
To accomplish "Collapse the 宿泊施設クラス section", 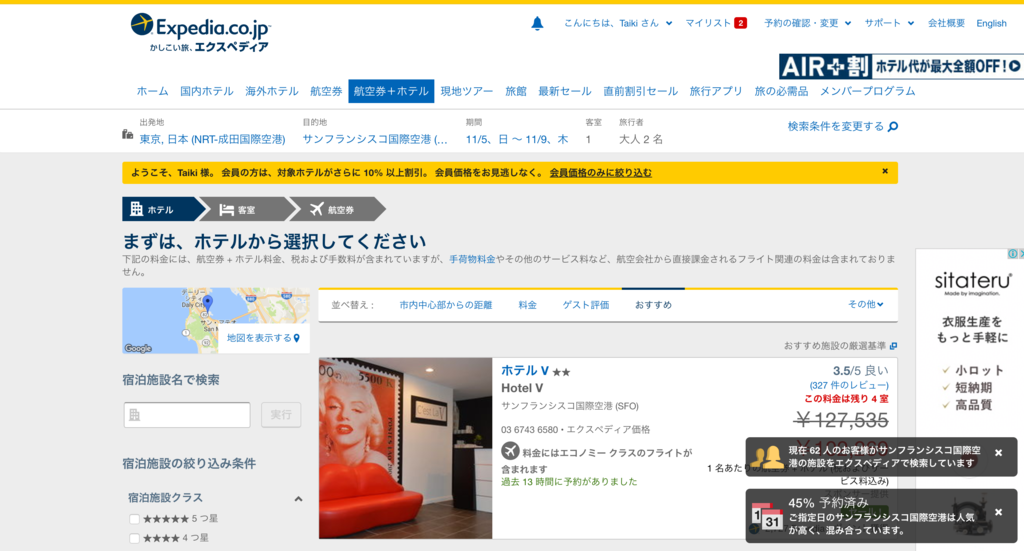I will click(x=298, y=499).
